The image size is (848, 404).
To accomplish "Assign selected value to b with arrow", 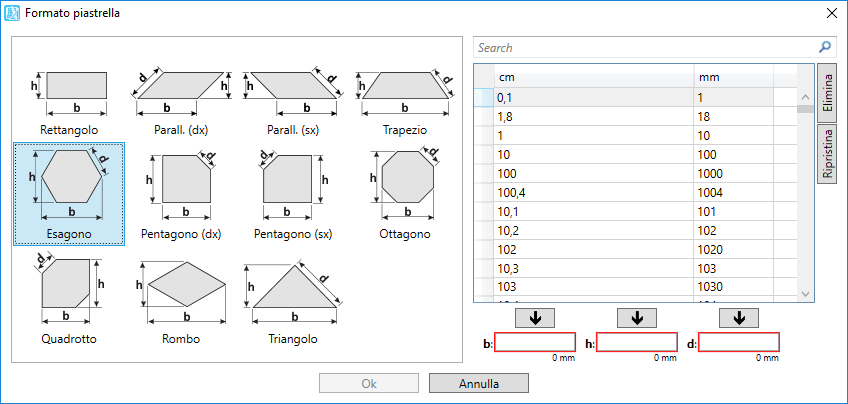I will click(x=535, y=318).
